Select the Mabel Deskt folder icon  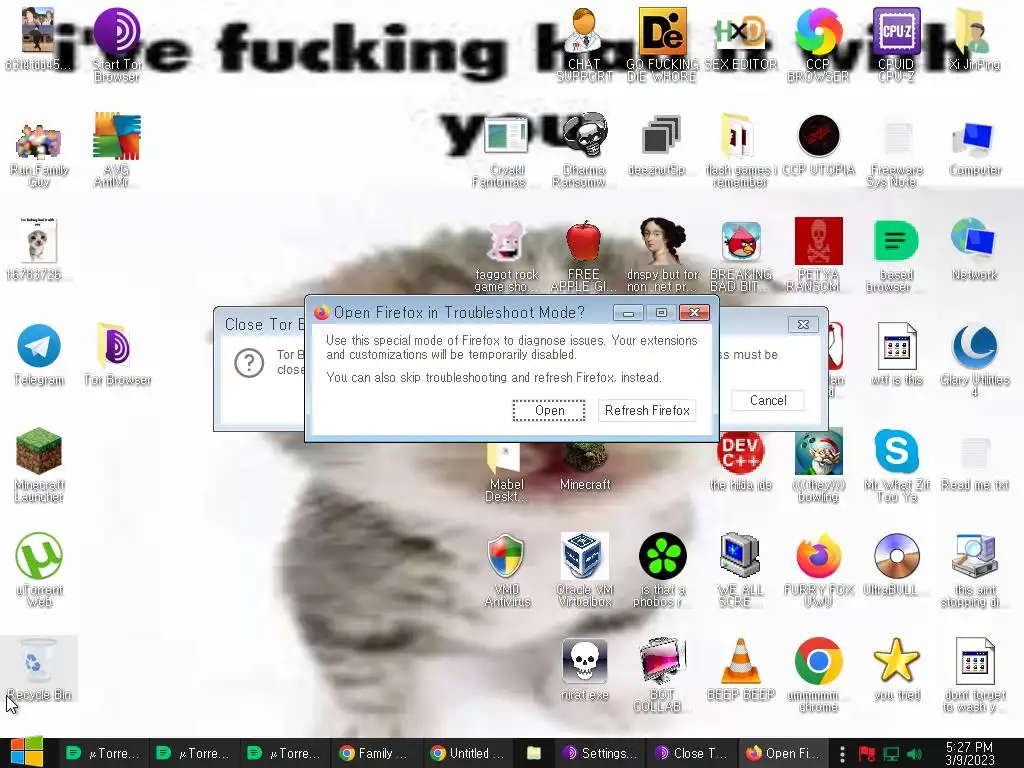coord(506,472)
